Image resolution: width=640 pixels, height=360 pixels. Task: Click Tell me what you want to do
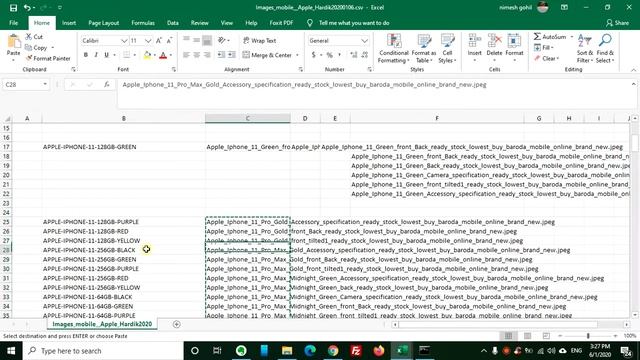click(354, 23)
